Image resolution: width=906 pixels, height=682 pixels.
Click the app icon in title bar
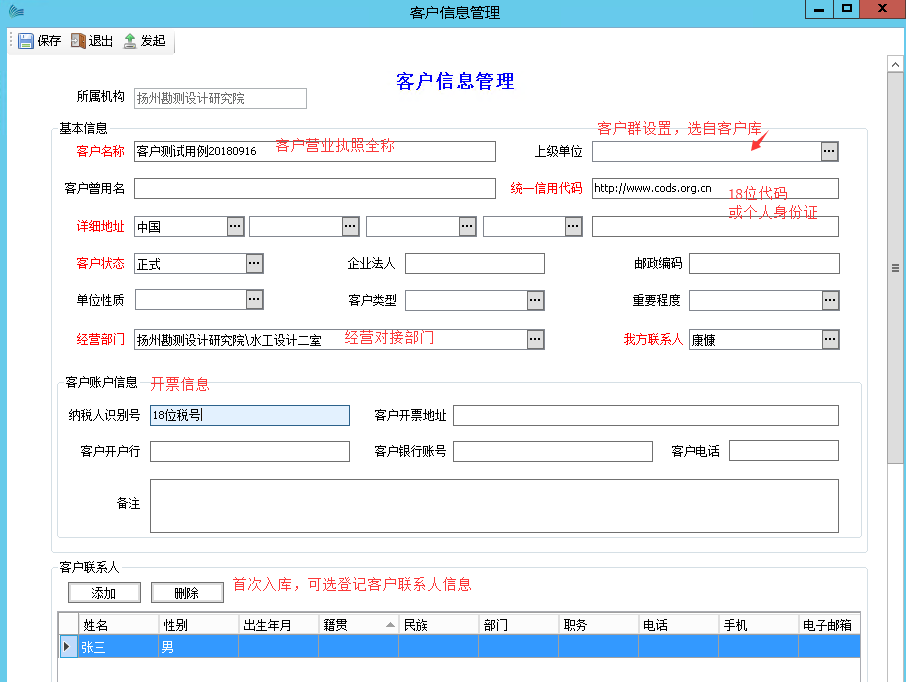(12, 11)
